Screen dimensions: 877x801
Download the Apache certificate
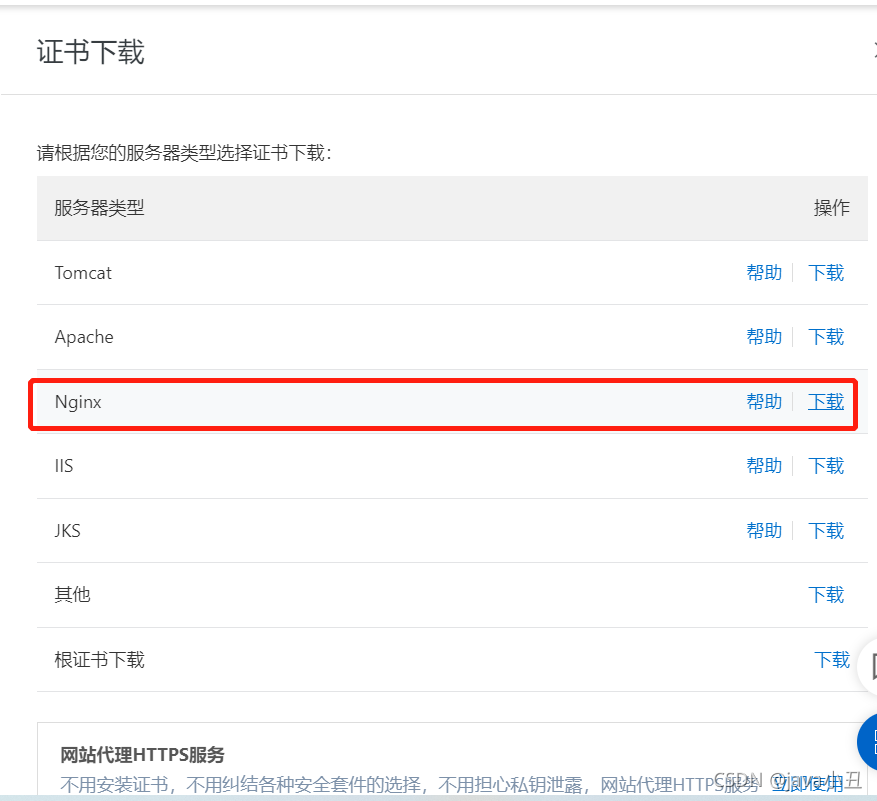click(x=826, y=337)
